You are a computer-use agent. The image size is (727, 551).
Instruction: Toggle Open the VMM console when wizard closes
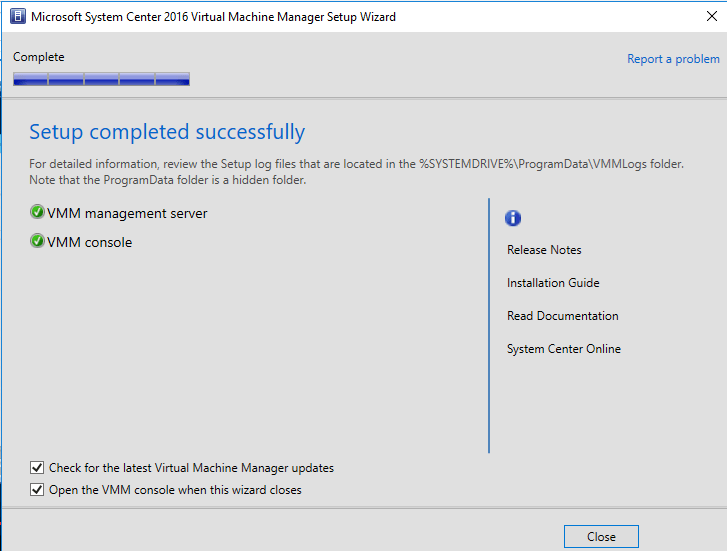click(37, 490)
